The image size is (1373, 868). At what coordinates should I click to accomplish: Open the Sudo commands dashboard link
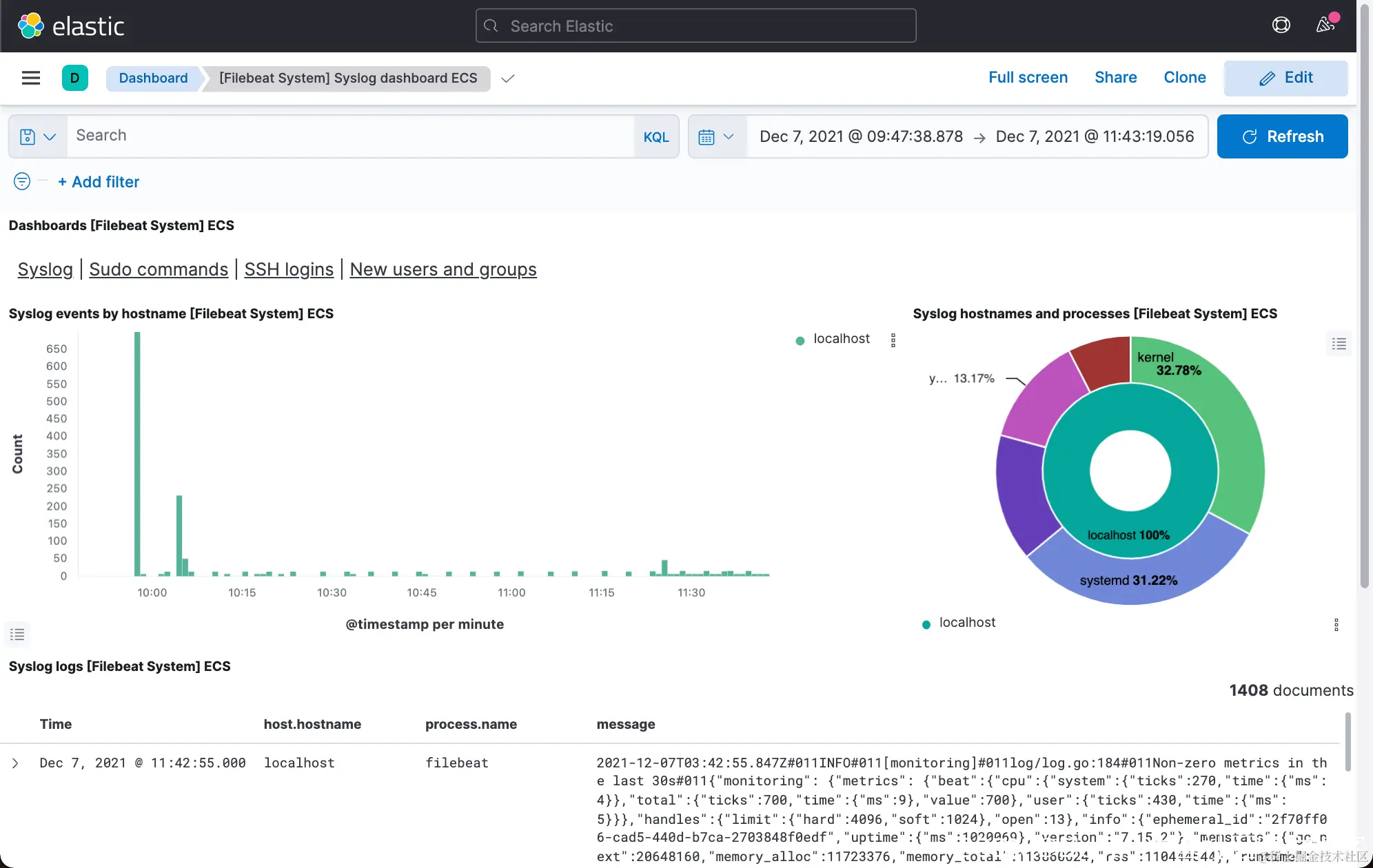pyautogui.click(x=159, y=269)
